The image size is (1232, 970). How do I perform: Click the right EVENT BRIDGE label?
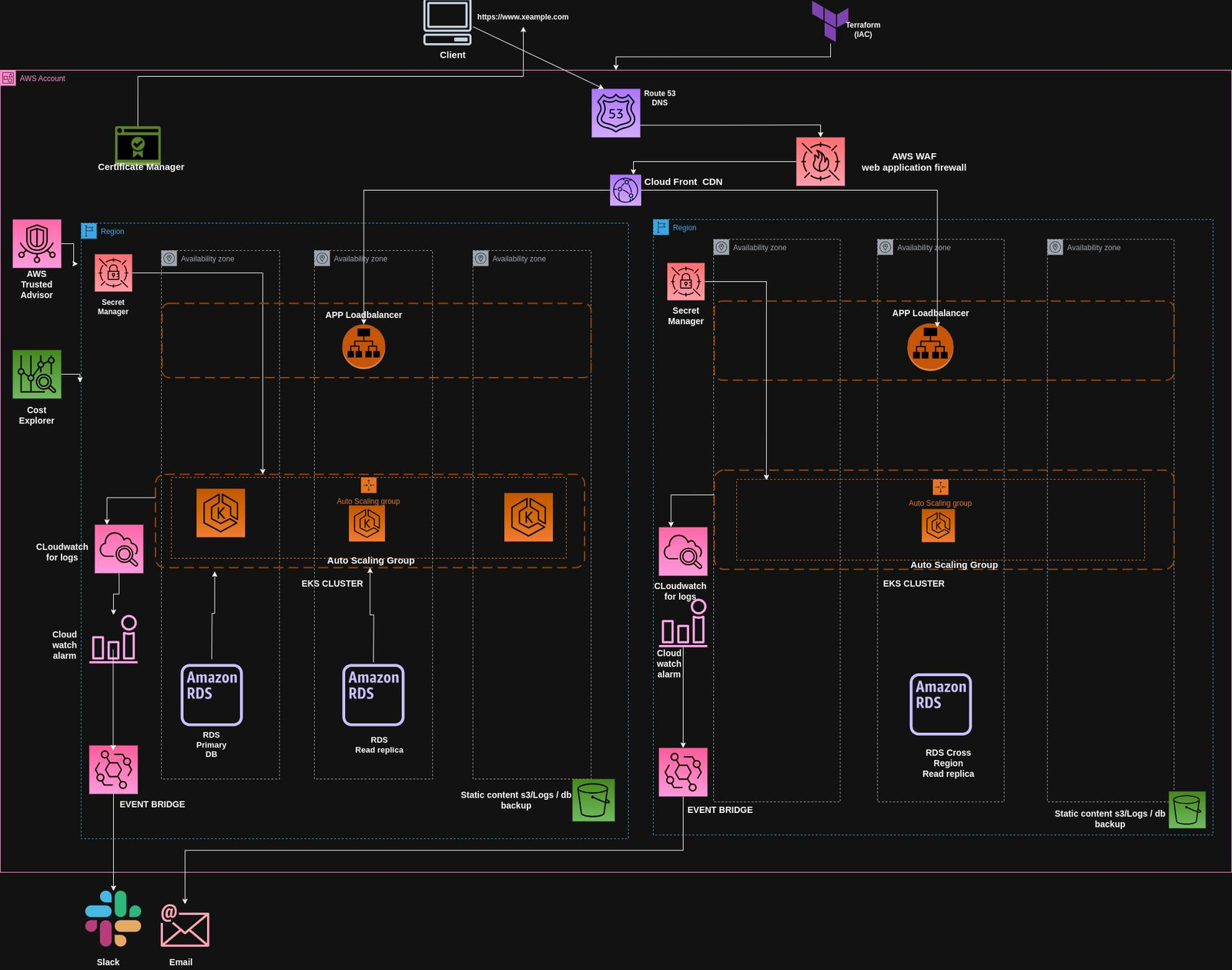pos(720,810)
